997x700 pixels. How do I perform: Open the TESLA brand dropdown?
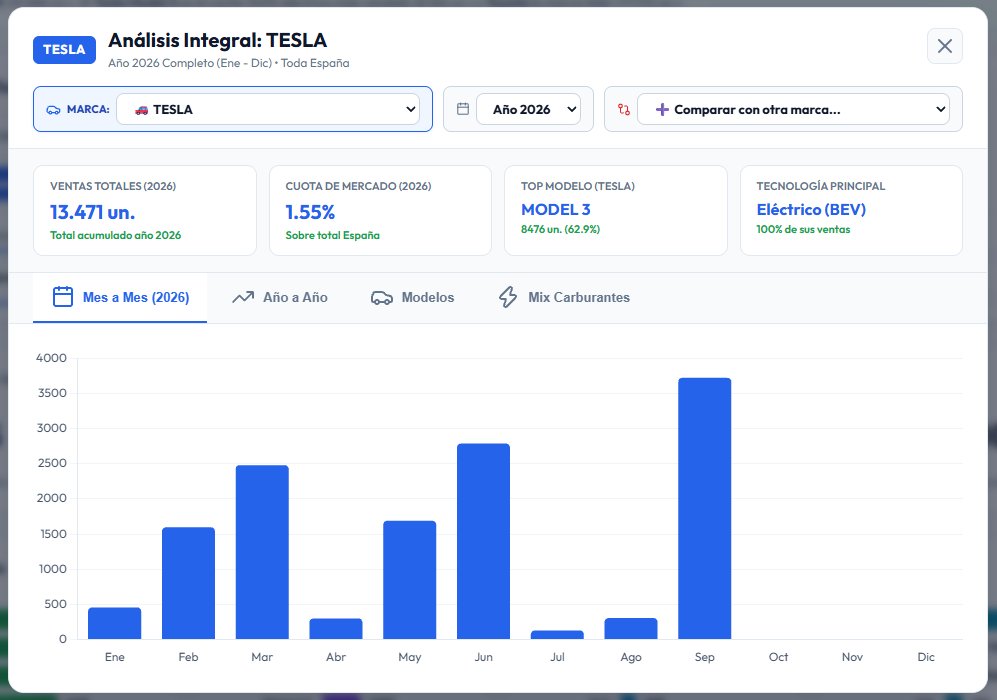coord(268,109)
